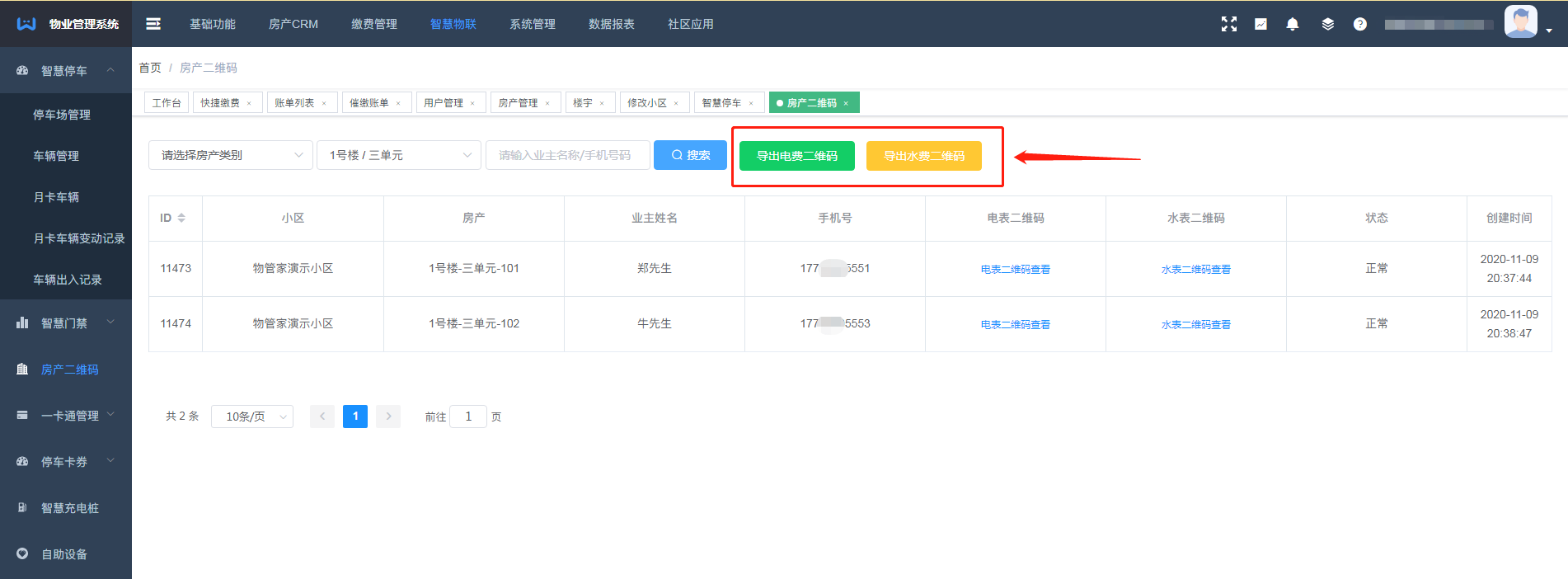This screenshot has height=579, width=1568.
Task: Click the green 导出电费二维码 button
Action: click(796, 156)
